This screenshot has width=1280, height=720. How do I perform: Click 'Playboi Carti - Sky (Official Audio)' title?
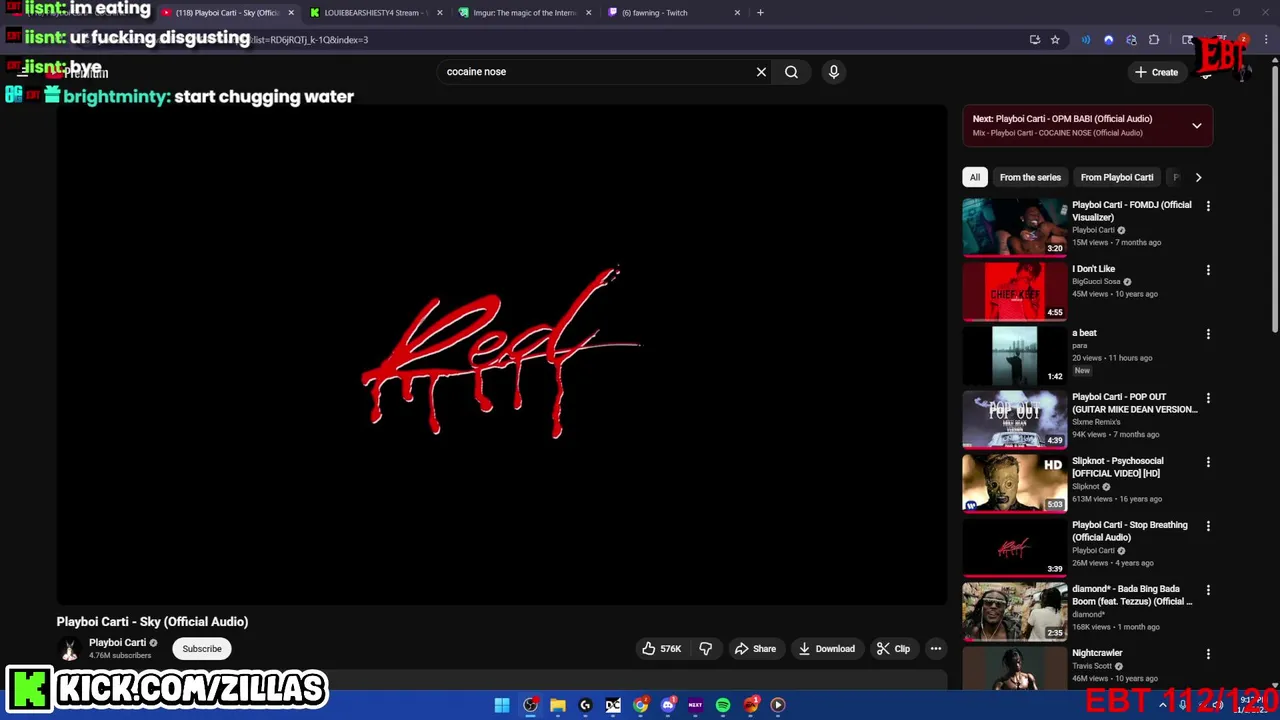click(152, 622)
